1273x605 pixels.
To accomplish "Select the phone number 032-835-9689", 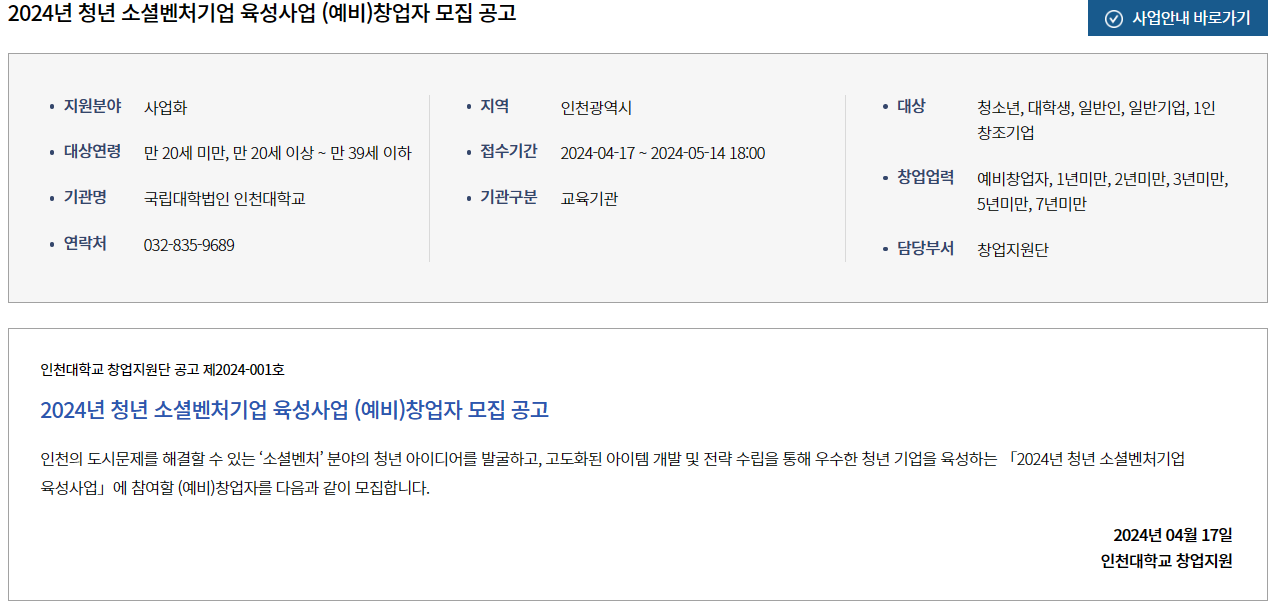I will [189, 245].
